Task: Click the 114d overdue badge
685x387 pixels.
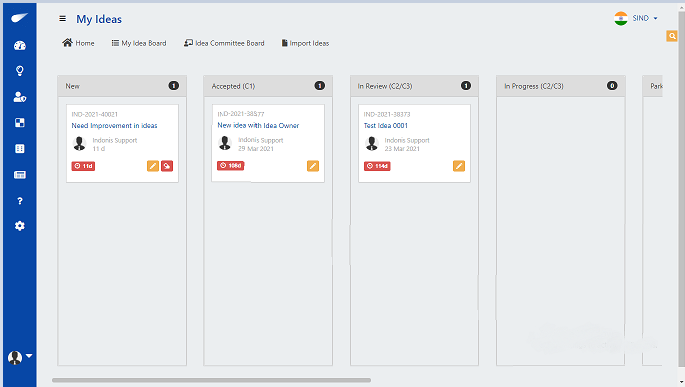Action: (377, 166)
